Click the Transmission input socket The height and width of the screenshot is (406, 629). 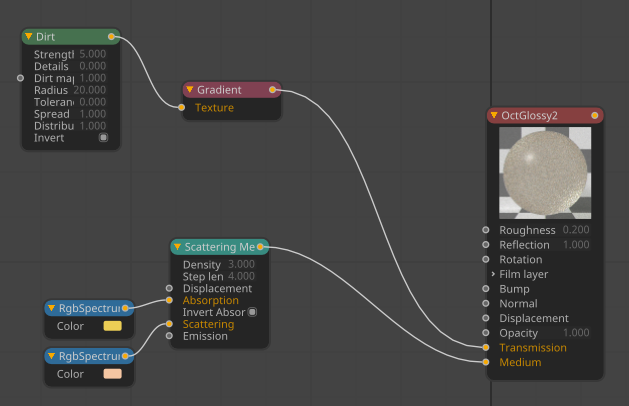coord(486,347)
